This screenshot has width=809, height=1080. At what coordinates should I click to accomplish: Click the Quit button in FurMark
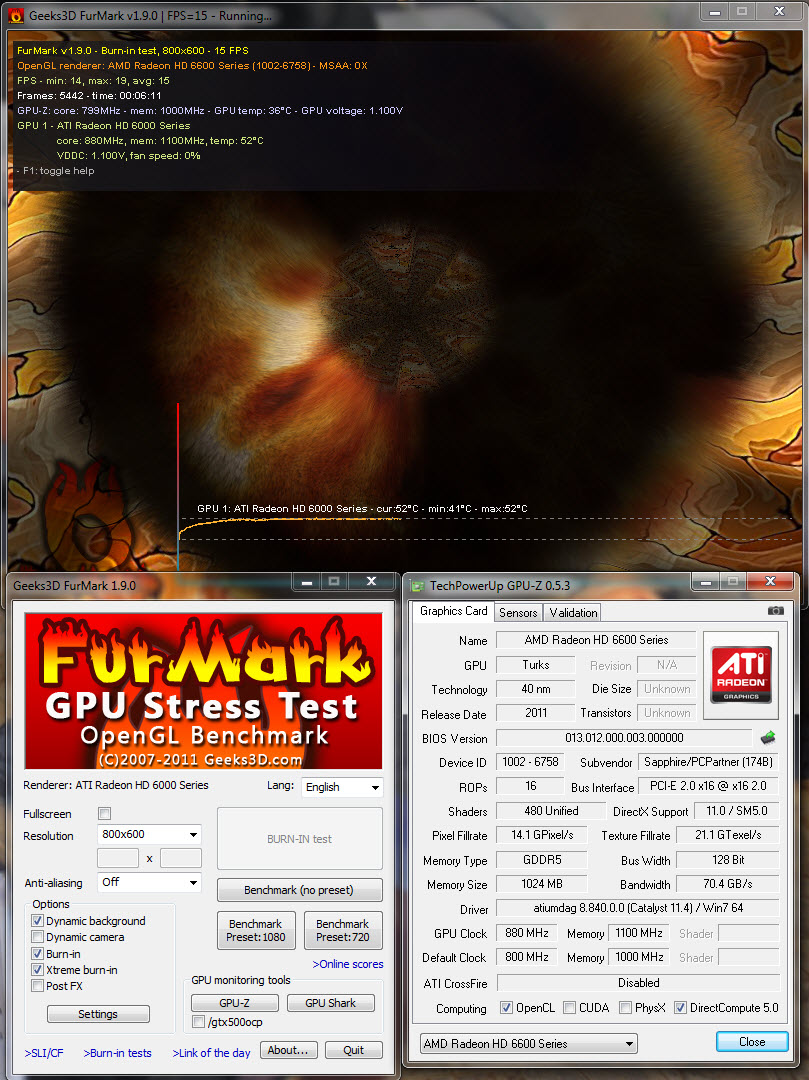click(353, 1050)
